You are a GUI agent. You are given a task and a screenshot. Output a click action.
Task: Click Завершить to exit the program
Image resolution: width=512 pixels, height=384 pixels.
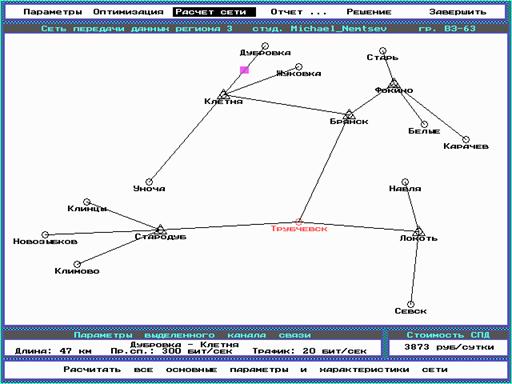tap(458, 12)
